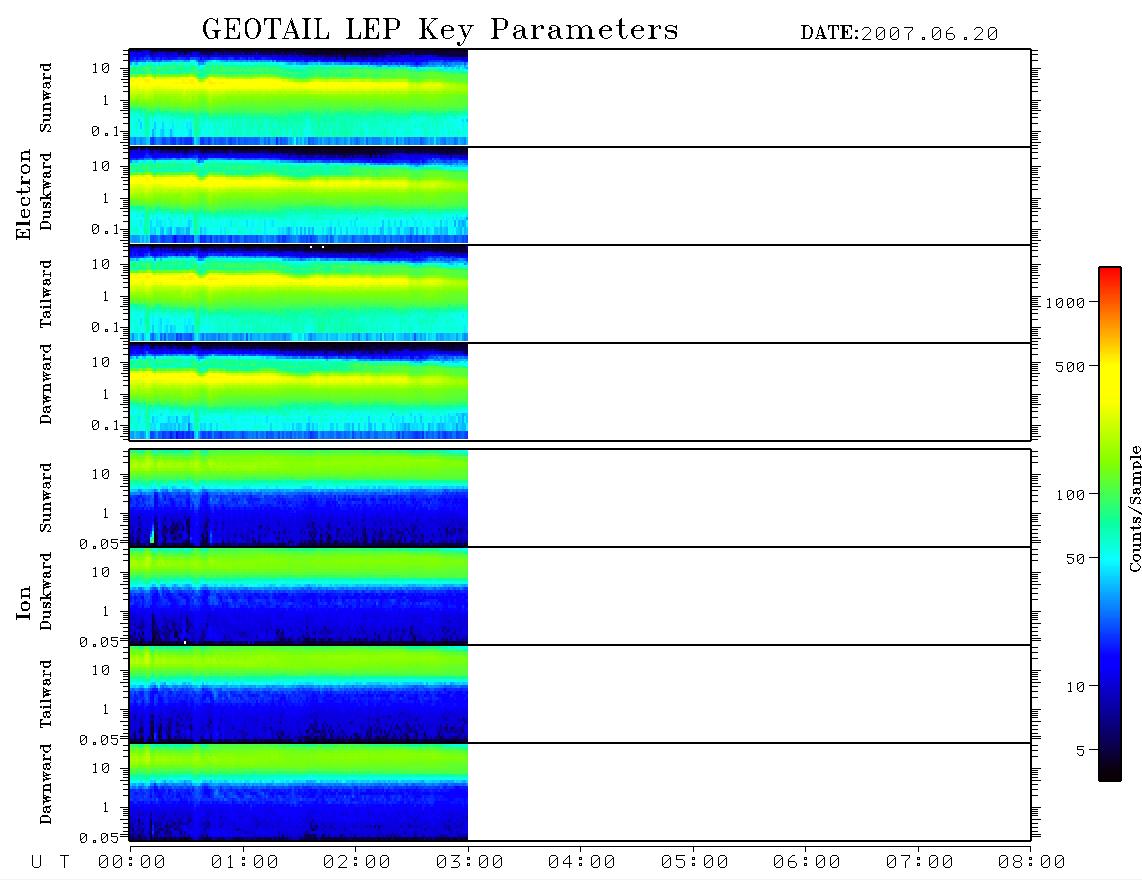The image size is (1142, 880).
Task: Click the "0.1" tick of Electron Dawnward panel
Action: (105, 425)
